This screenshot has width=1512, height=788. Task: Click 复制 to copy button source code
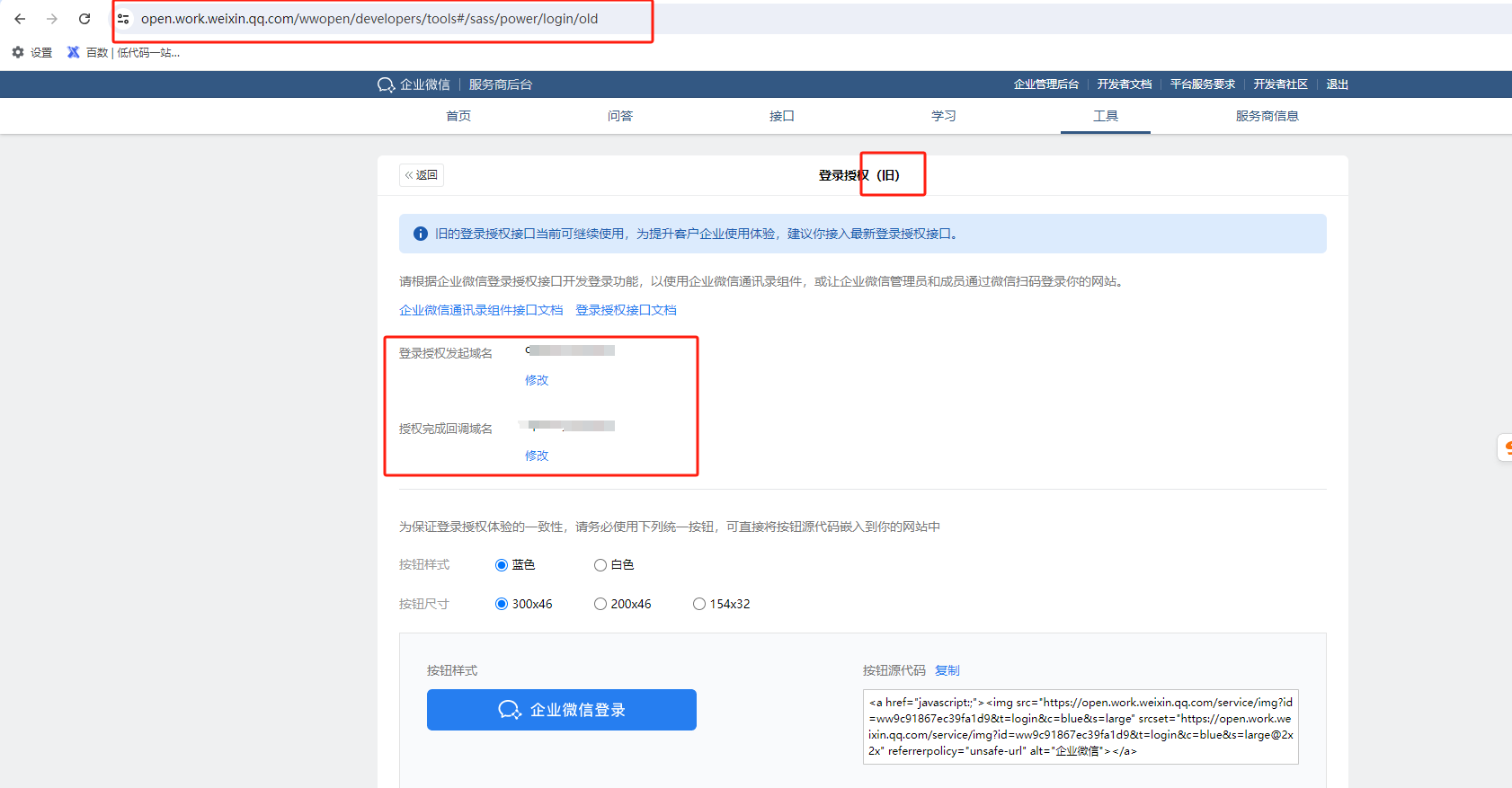[x=947, y=670]
